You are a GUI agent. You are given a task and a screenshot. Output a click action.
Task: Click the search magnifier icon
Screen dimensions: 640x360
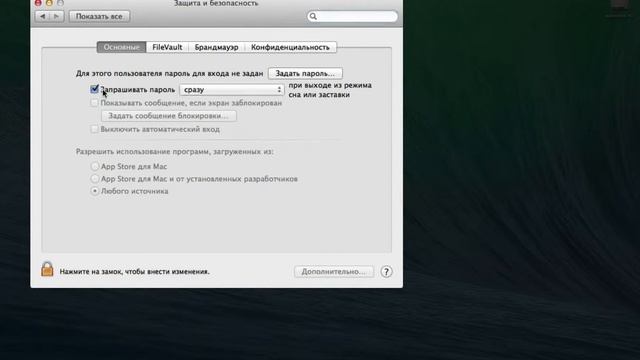pyautogui.click(x=313, y=16)
